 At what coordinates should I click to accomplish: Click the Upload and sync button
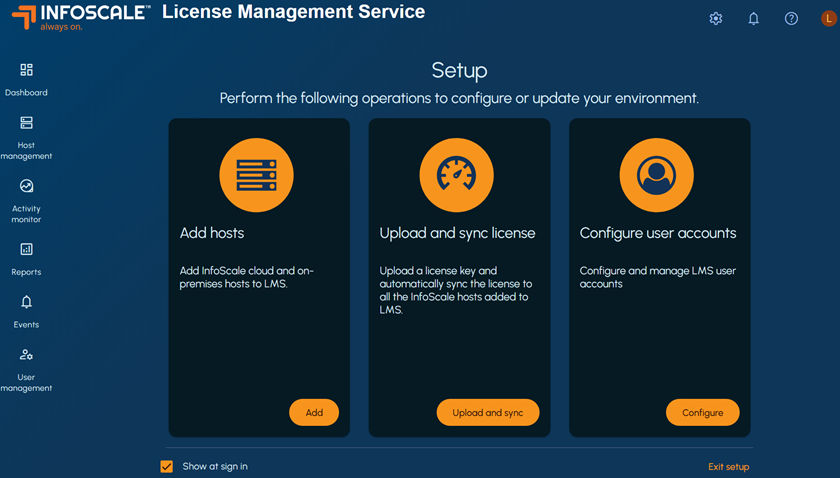[x=488, y=412]
